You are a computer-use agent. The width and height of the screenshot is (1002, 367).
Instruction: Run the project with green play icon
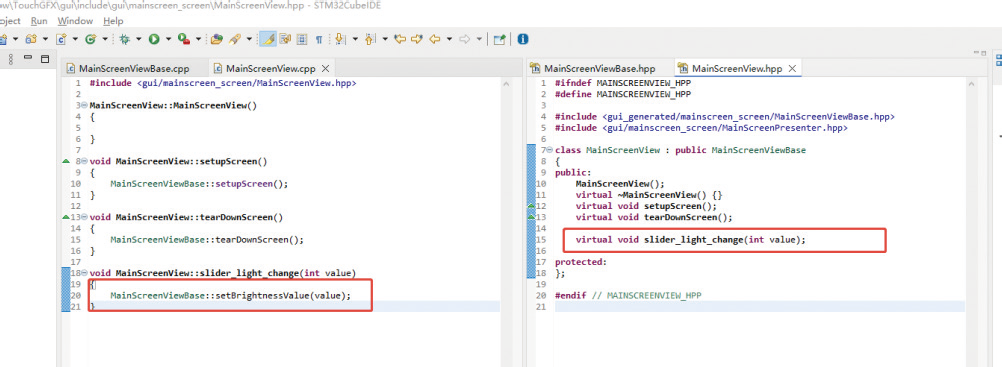coord(154,39)
